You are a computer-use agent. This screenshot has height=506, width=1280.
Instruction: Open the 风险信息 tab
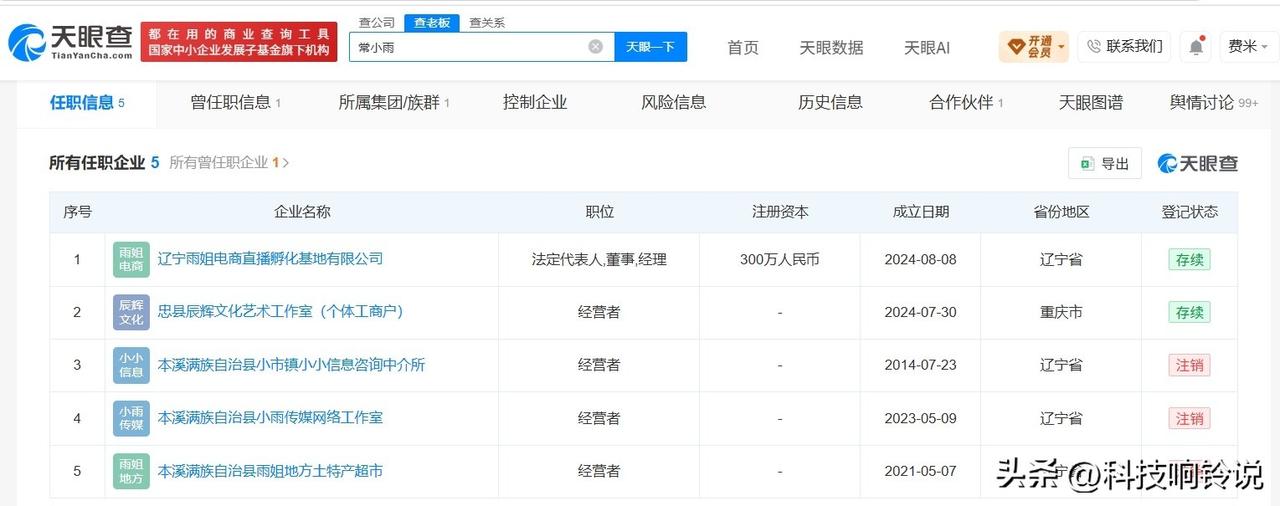(674, 102)
